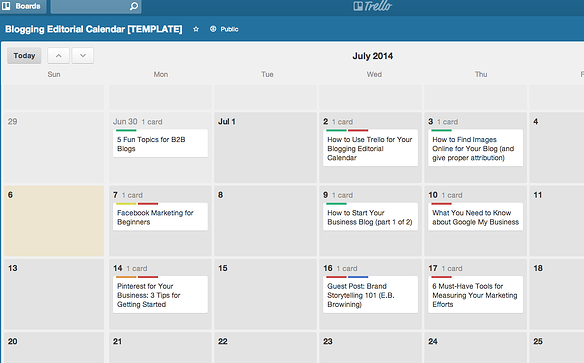This screenshot has width=584, height=363.
Task: Open card Facebook Marketing for Beginners
Action: click(160, 217)
